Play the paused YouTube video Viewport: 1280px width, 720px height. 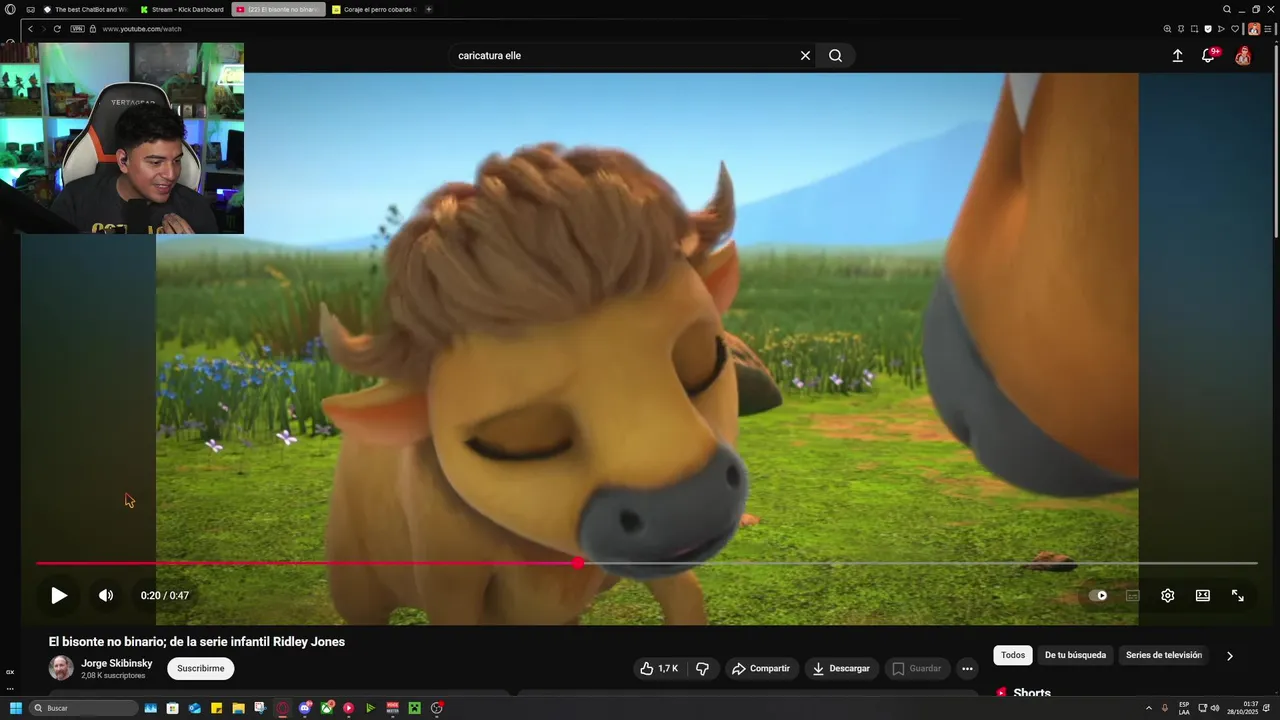(59, 595)
